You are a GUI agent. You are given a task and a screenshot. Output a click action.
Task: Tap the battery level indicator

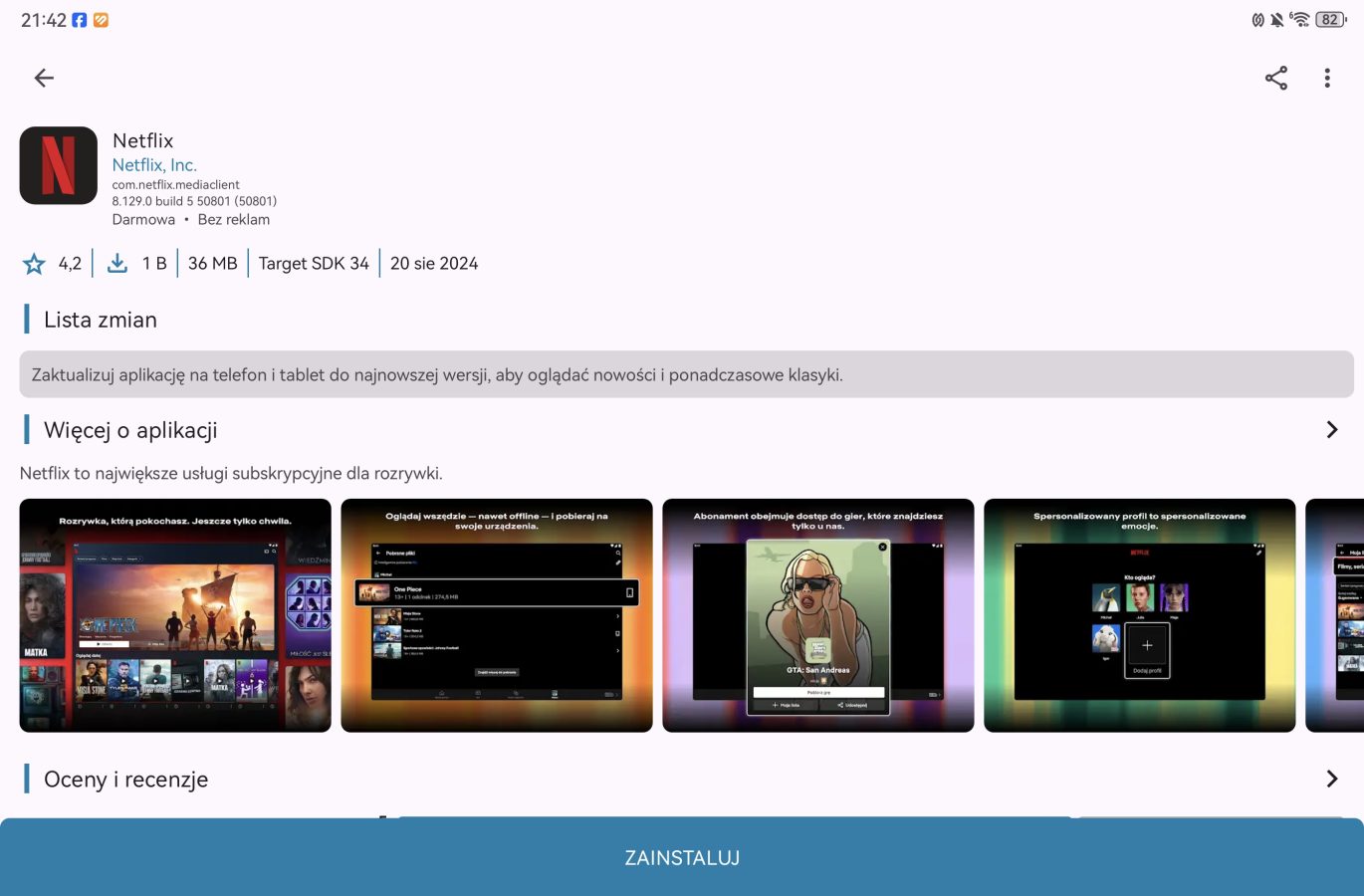point(1331,19)
